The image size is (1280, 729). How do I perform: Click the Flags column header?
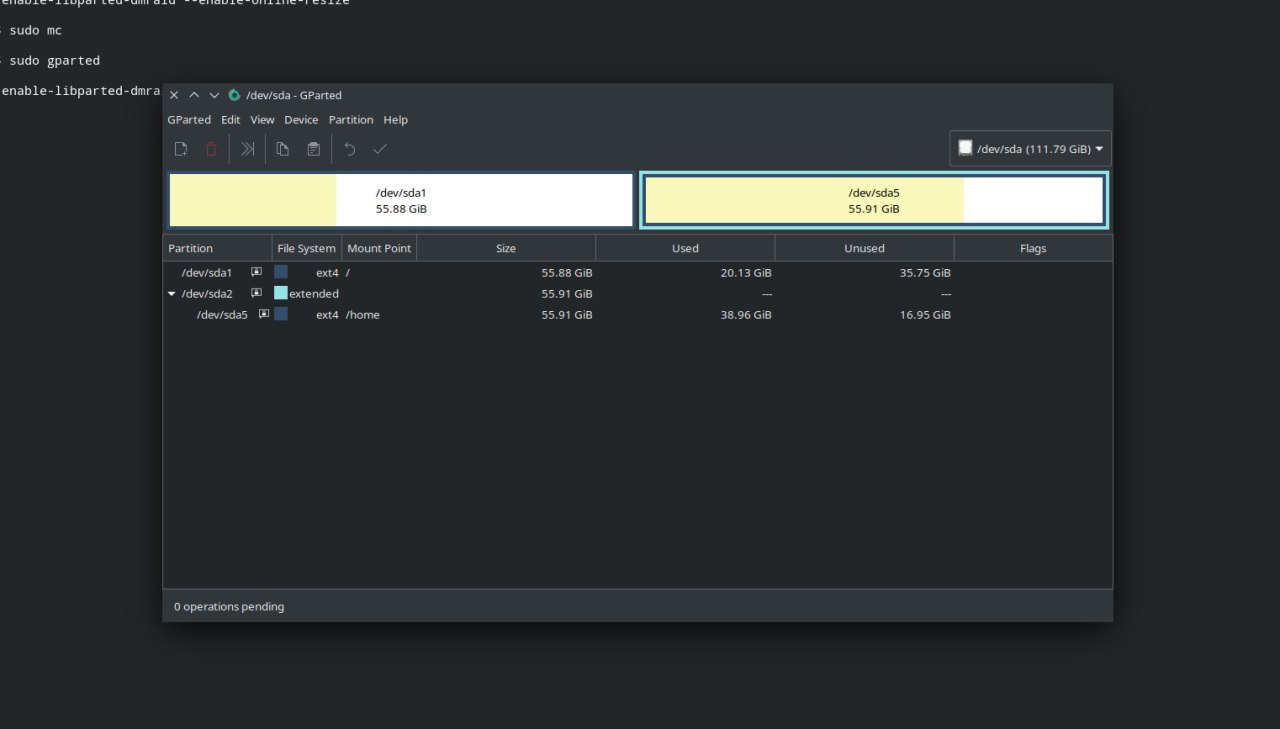coord(1033,248)
